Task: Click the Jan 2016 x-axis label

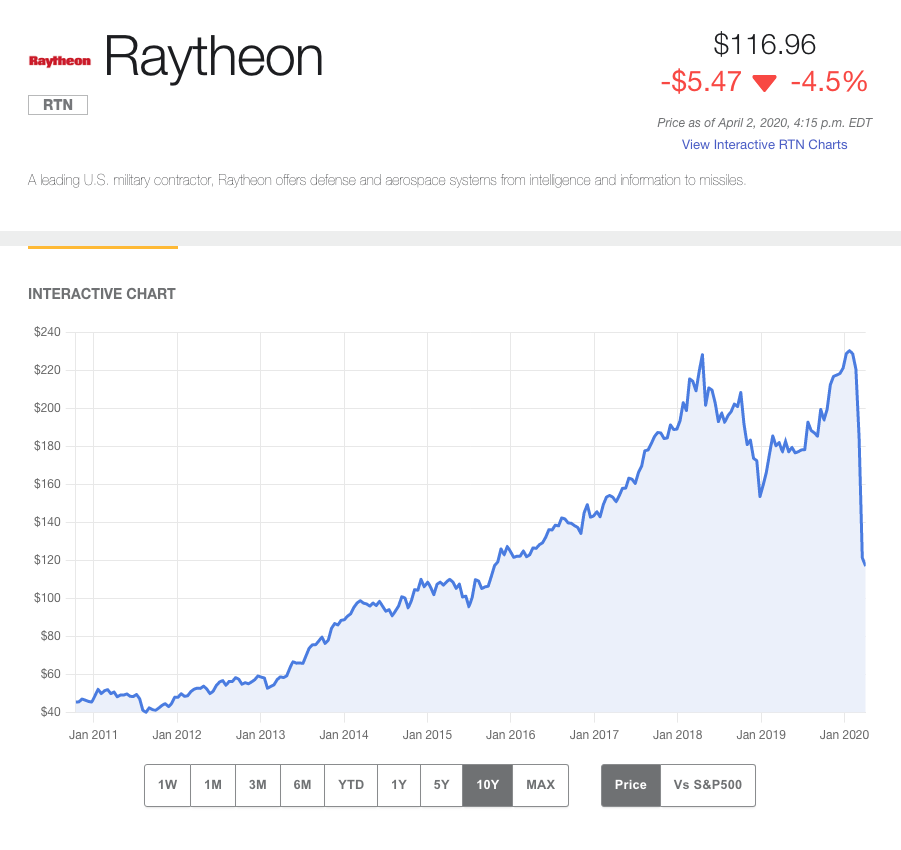Action: coord(510,735)
